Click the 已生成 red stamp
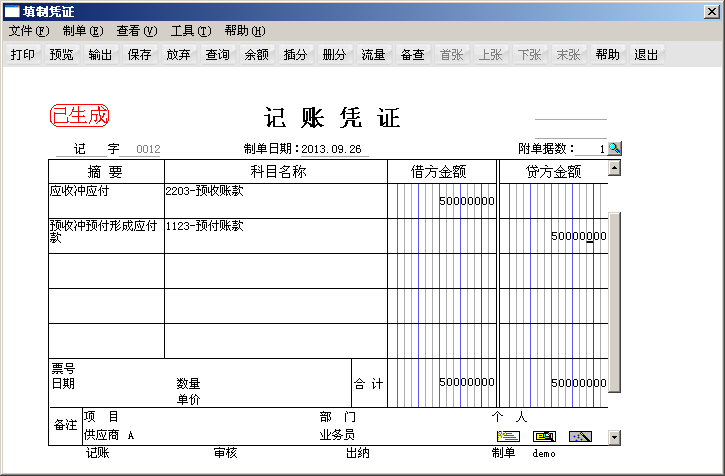The image size is (725, 476). pos(80,115)
